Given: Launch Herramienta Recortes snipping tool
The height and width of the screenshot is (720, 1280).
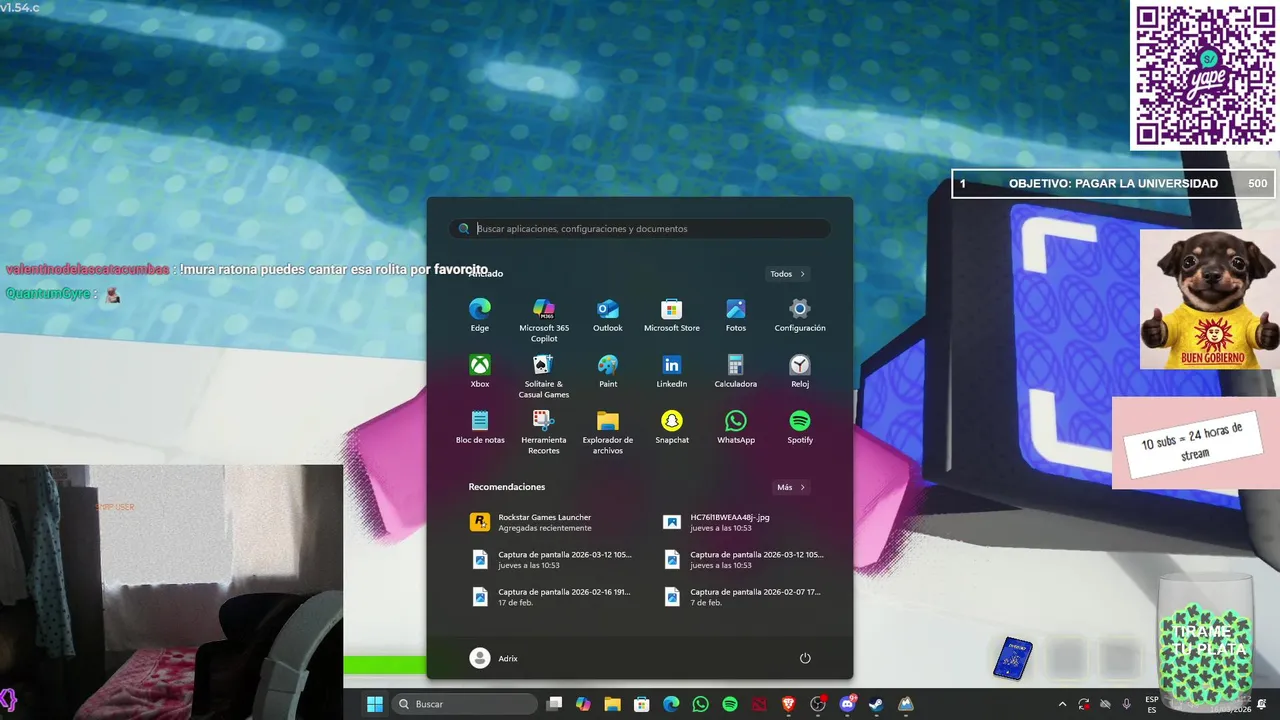Looking at the screenshot, I should 544,432.
